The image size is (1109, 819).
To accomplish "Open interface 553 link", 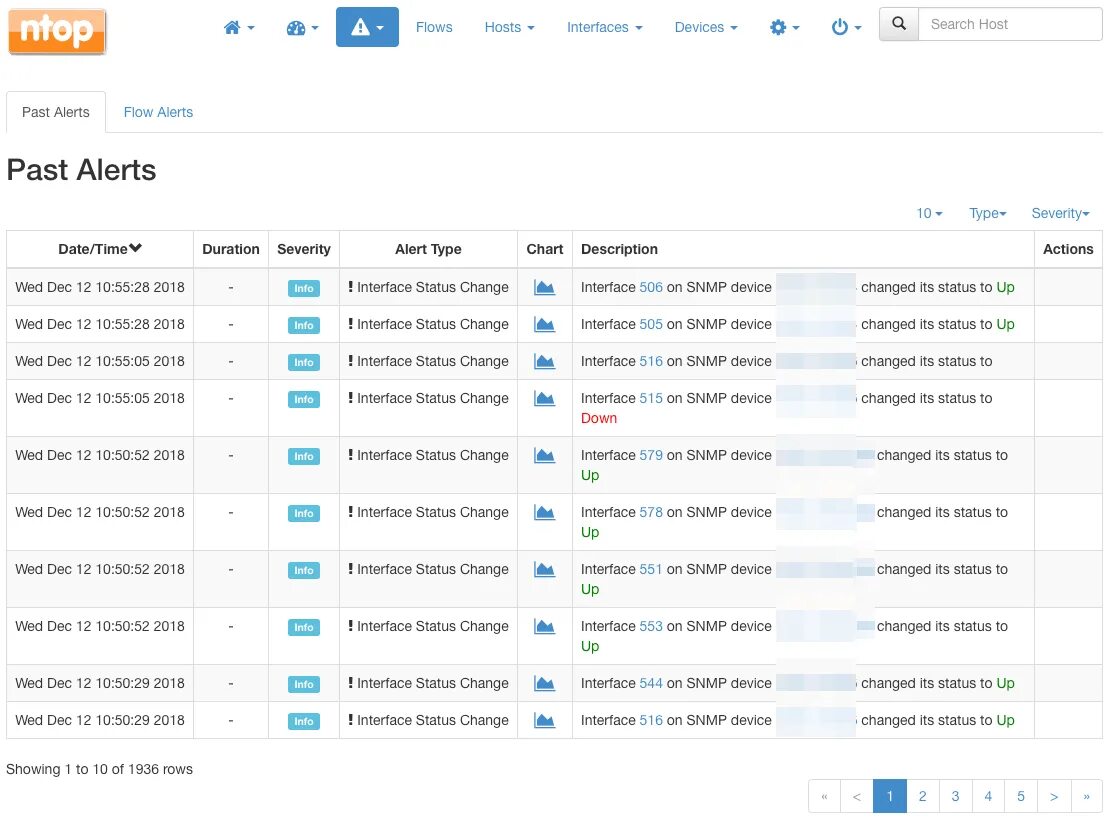I will click(651, 626).
